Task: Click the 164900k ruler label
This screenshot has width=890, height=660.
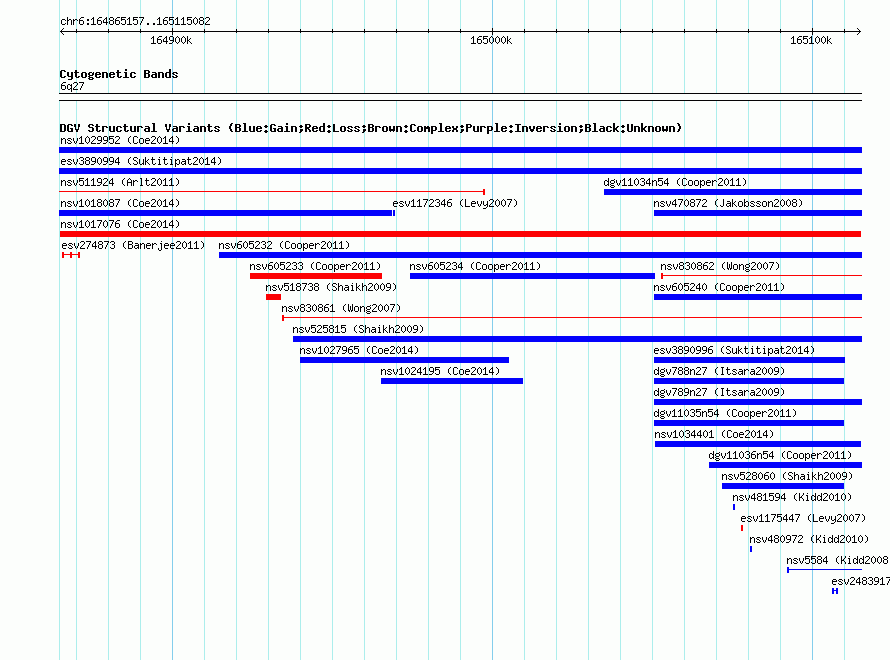Action: pos(171,40)
